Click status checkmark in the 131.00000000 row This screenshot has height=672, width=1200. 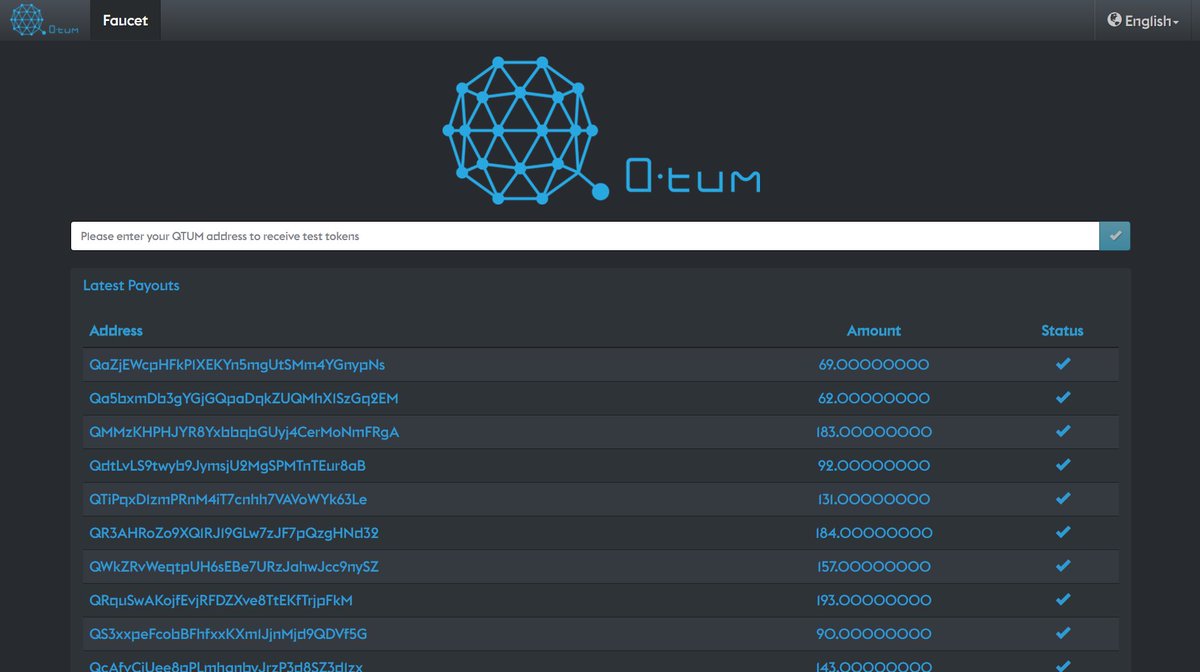(x=1063, y=499)
